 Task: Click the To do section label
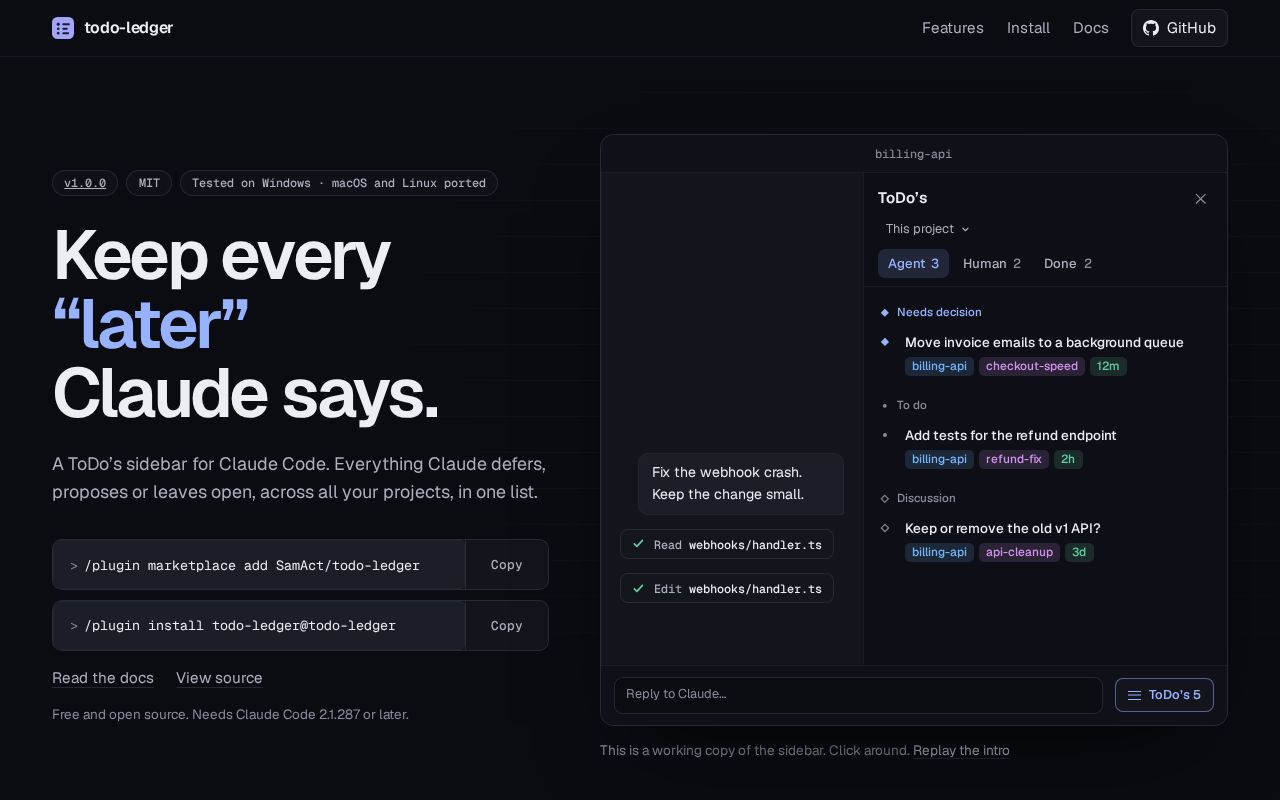pyautogui.click(x=911, y=405)
